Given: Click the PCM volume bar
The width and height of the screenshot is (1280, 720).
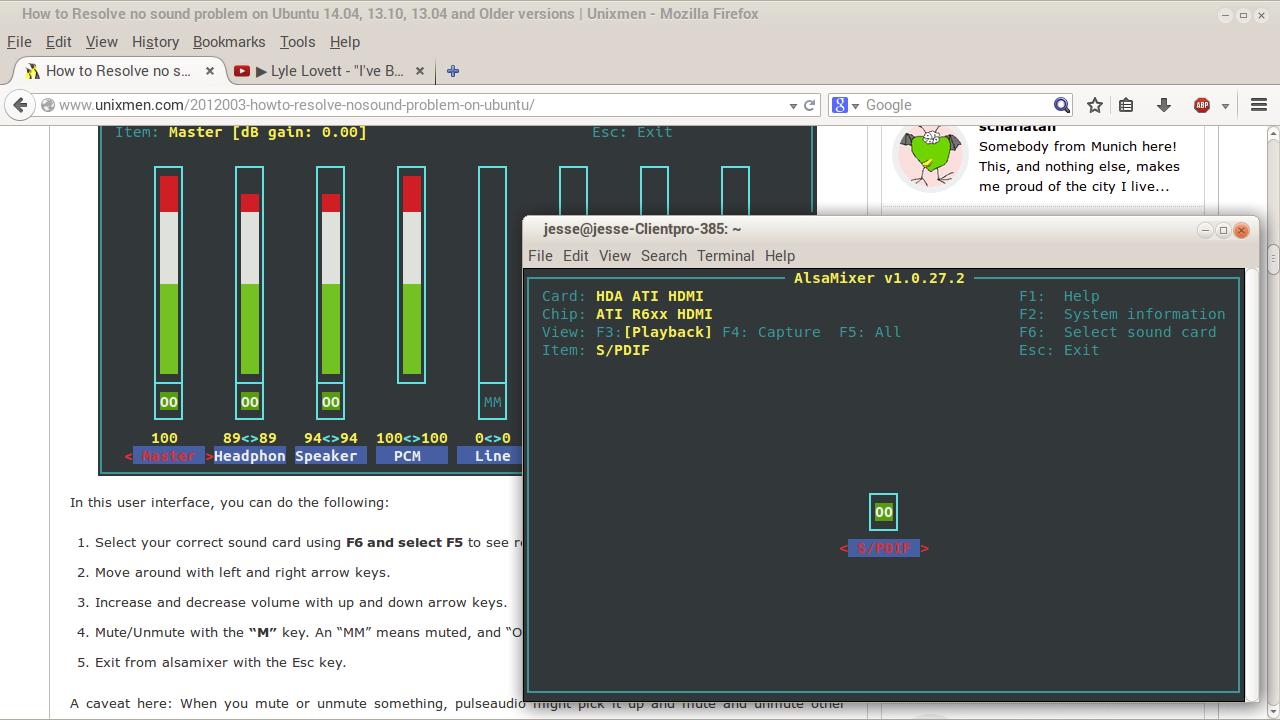Looking at the screenshot, I should pyautogui.click(x=411, y=275).
